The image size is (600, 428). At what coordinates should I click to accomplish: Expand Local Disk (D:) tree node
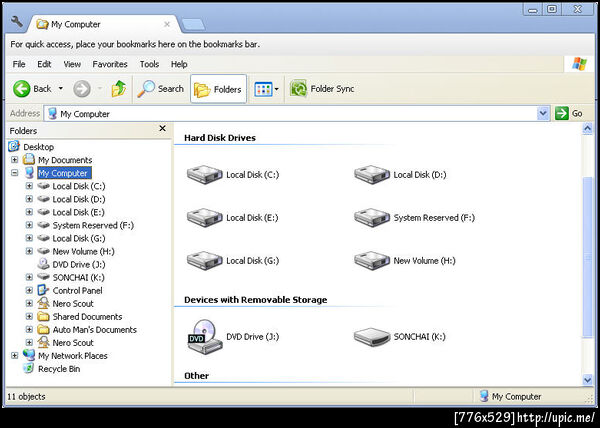[x=29, y=199]
